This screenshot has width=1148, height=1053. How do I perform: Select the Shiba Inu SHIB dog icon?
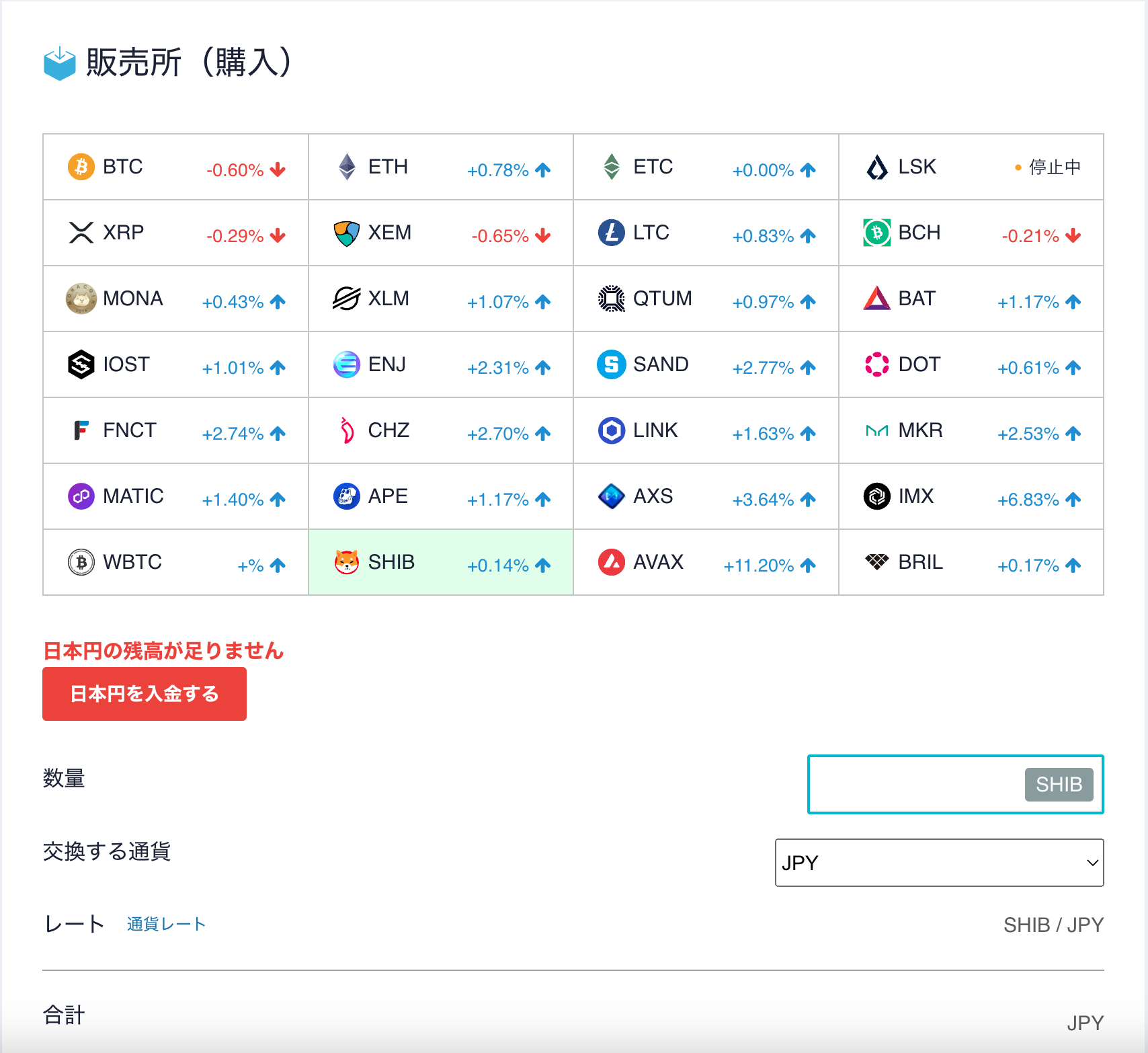[x=347, y=562]
